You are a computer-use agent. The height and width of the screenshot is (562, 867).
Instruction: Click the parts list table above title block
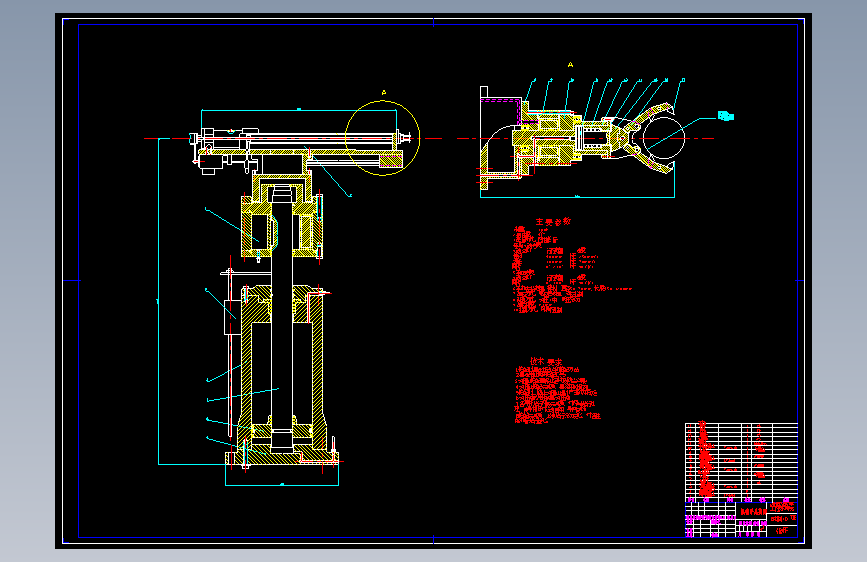(741, 460)
